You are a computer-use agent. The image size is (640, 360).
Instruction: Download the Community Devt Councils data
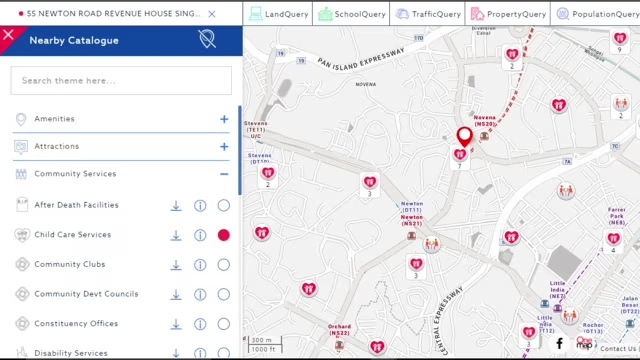pyautogui.click(x=176, y=295)
